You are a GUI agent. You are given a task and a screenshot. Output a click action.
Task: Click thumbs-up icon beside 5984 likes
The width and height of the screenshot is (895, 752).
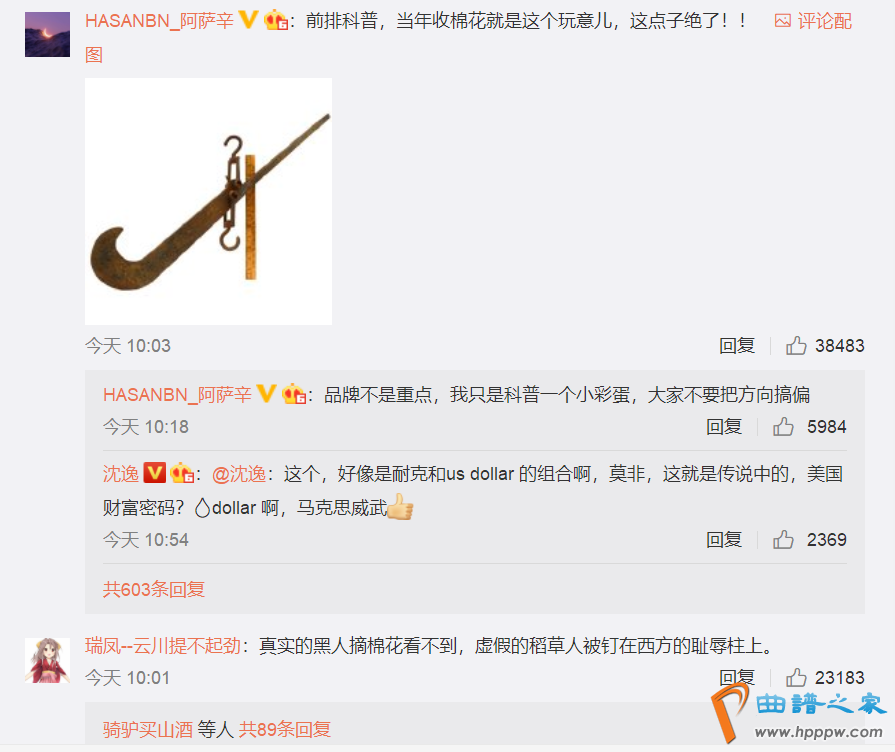[783, 427]
